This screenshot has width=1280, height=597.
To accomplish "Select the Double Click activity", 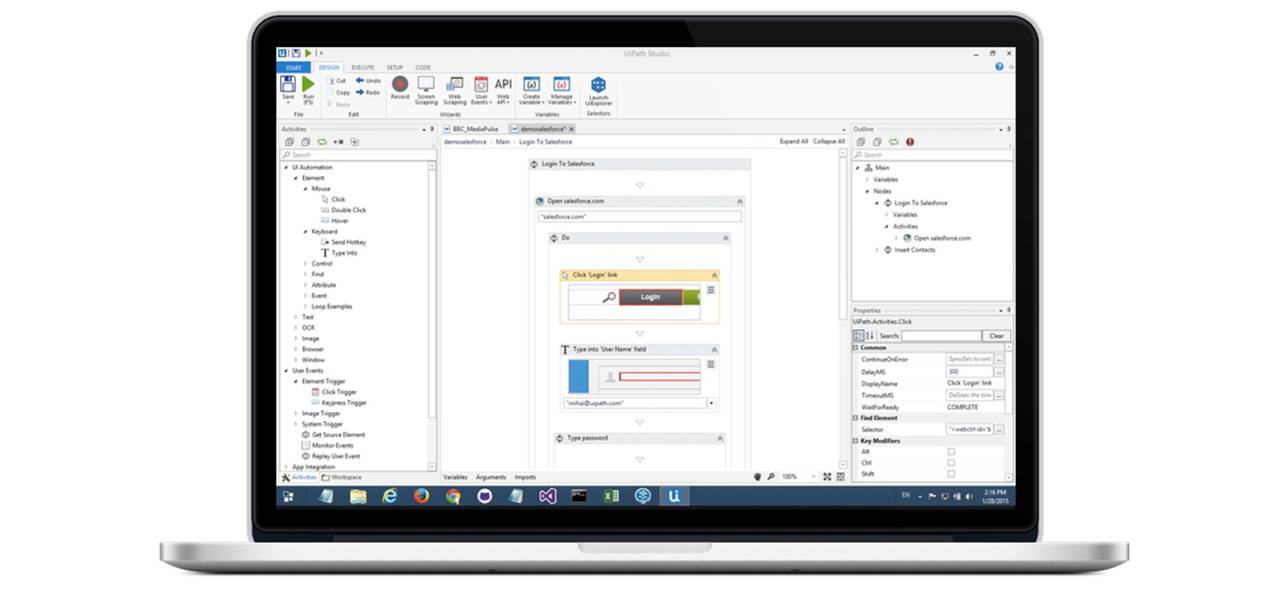I will pos(343,210).
